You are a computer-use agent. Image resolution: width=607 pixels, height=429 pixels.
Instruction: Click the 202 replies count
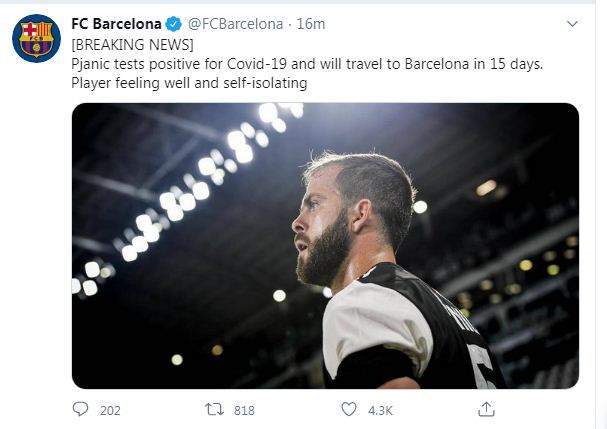(x=110, y=410)
